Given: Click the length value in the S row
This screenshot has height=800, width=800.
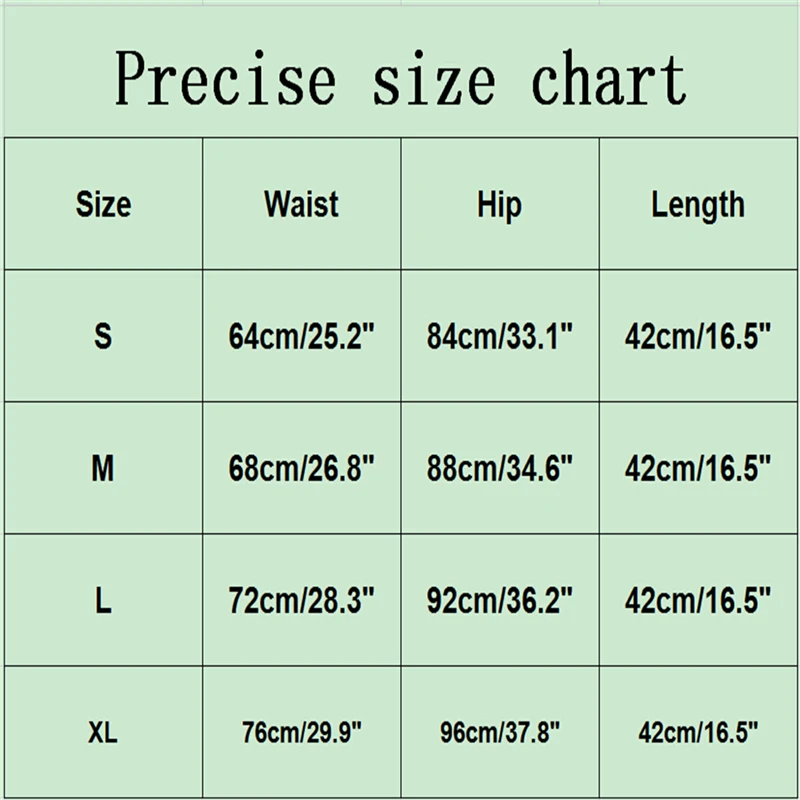Looking at the screenshot, I should point(698,337).
